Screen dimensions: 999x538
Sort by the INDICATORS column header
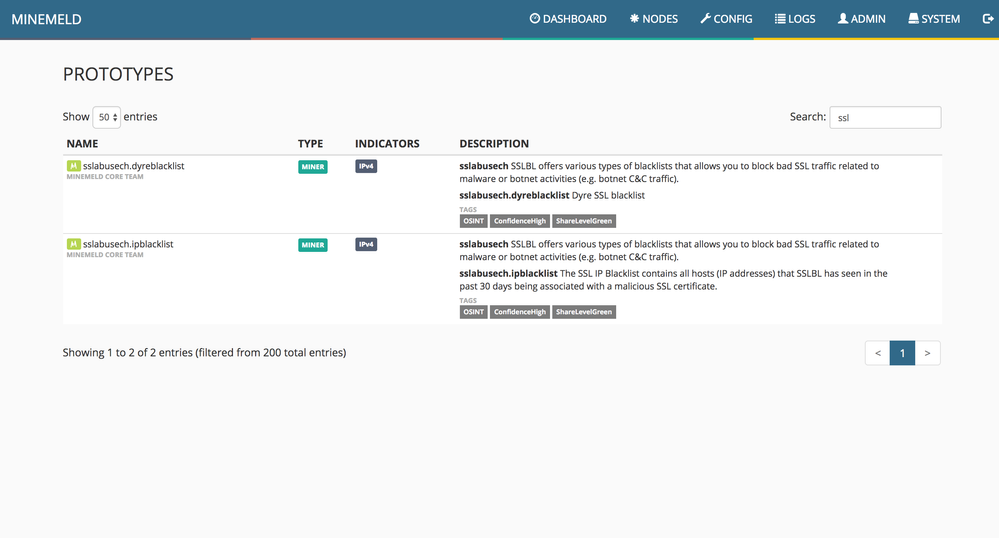point(387,144)
